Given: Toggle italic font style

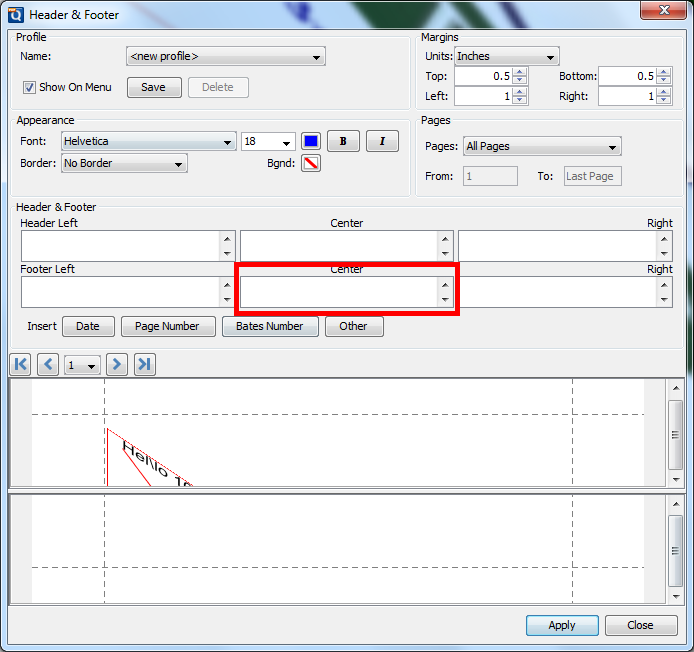Looking at the screenshot, I should pos(382,141).
